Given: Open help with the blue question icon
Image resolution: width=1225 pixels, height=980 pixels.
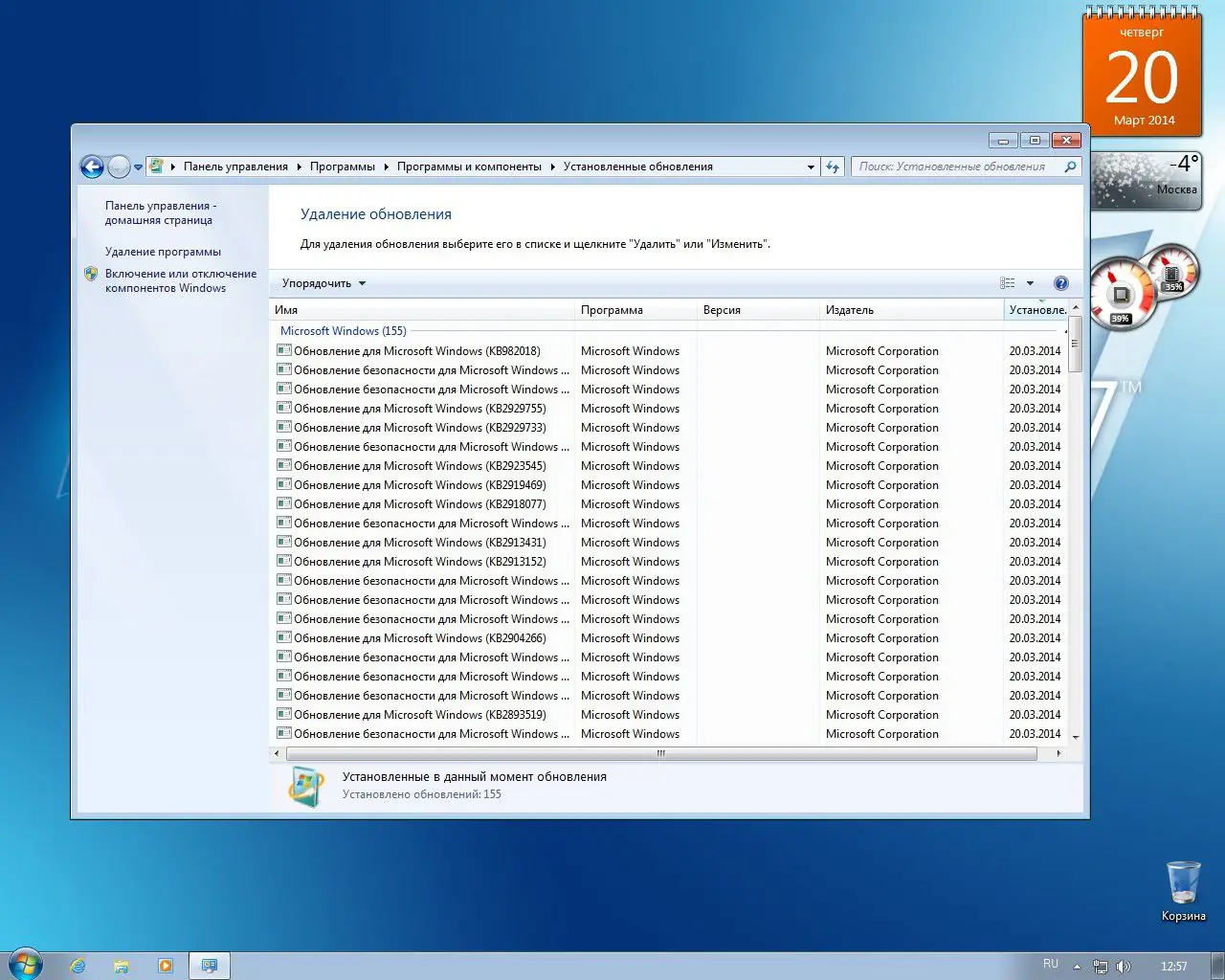Looking at the screenshot, I should [1060, 283].
